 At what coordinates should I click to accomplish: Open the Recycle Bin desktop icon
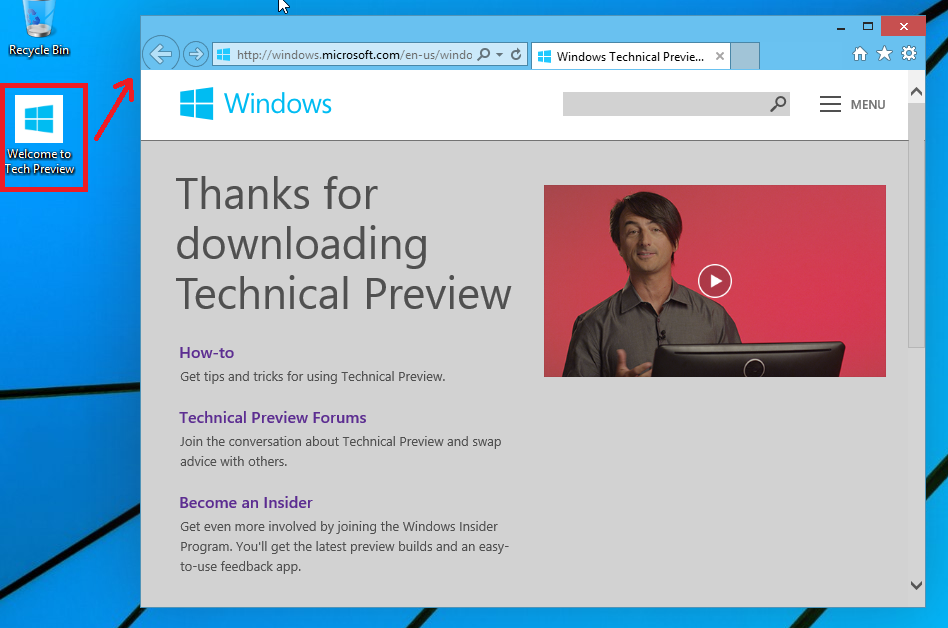(x=39, y=28)
